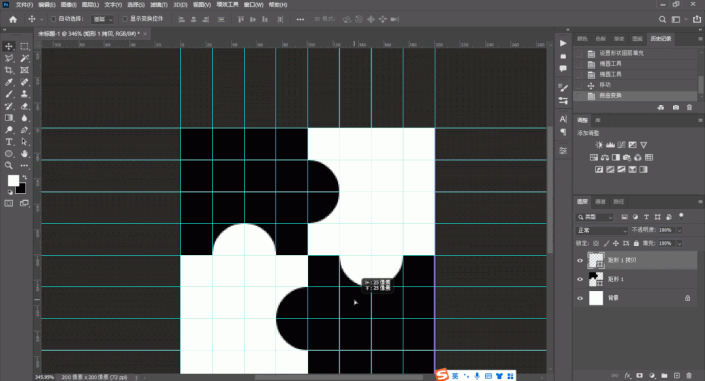Select the Pen tool
The height and width of the screenshot is (381, 705).
24,130
